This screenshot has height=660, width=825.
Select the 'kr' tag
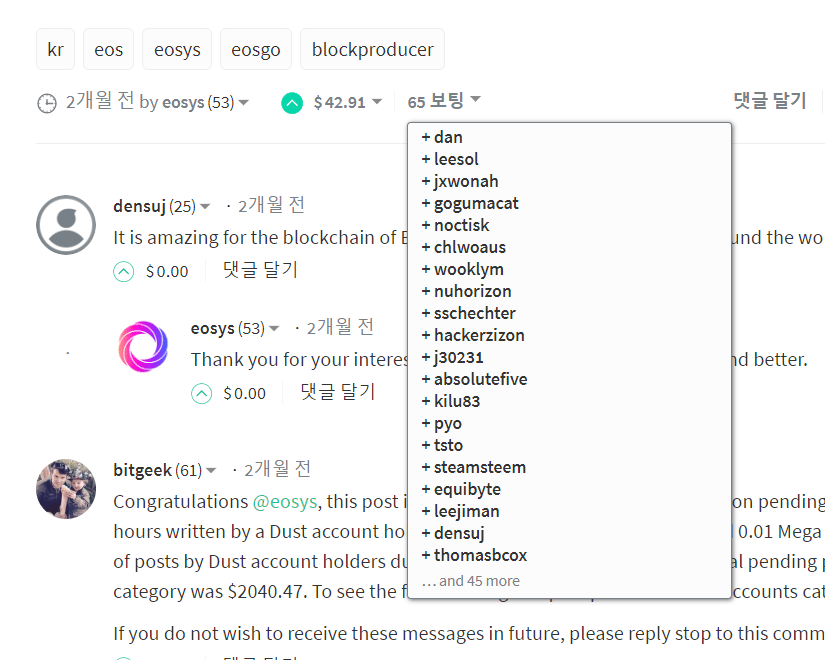55,49
